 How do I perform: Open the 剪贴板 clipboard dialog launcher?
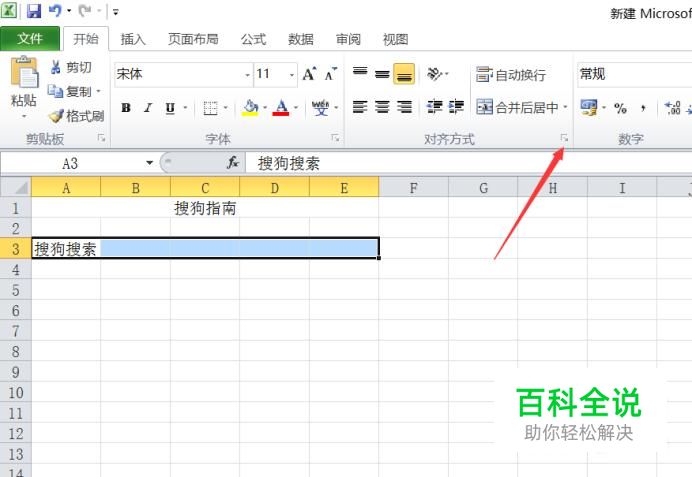(102, 139)
